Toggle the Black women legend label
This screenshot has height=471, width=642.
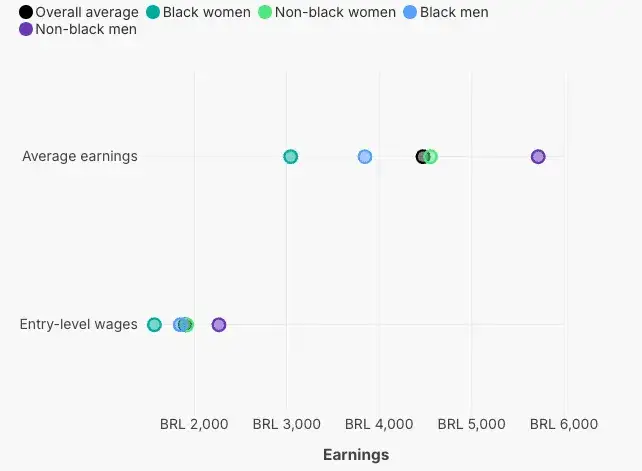[206, 12]
